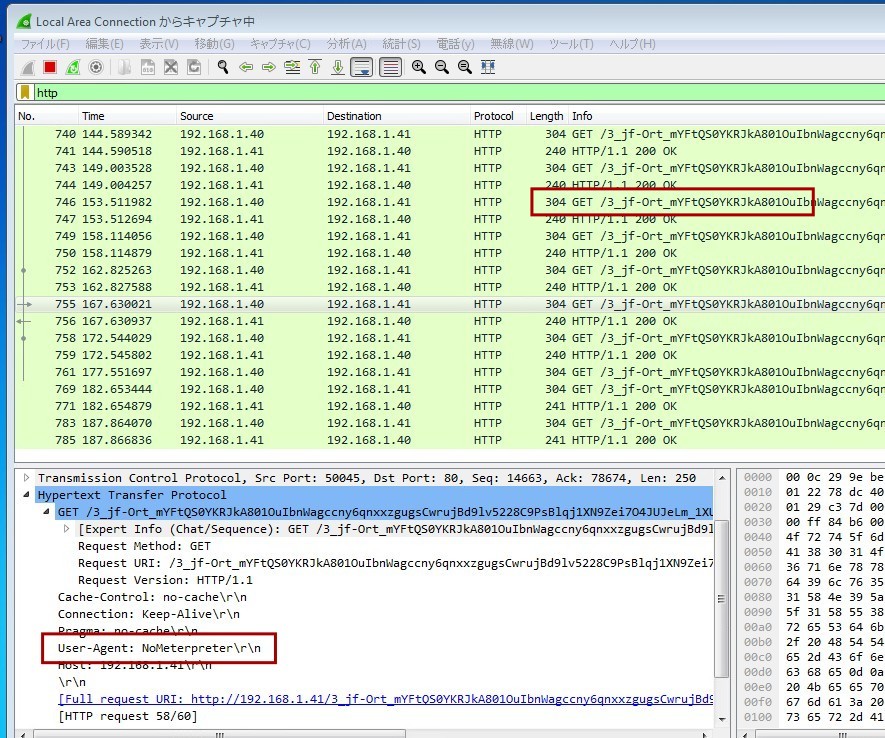The height and width of the screenshot is (738, 885).
Task: Open the ツール(T) menu
Action: click(571, 44)
